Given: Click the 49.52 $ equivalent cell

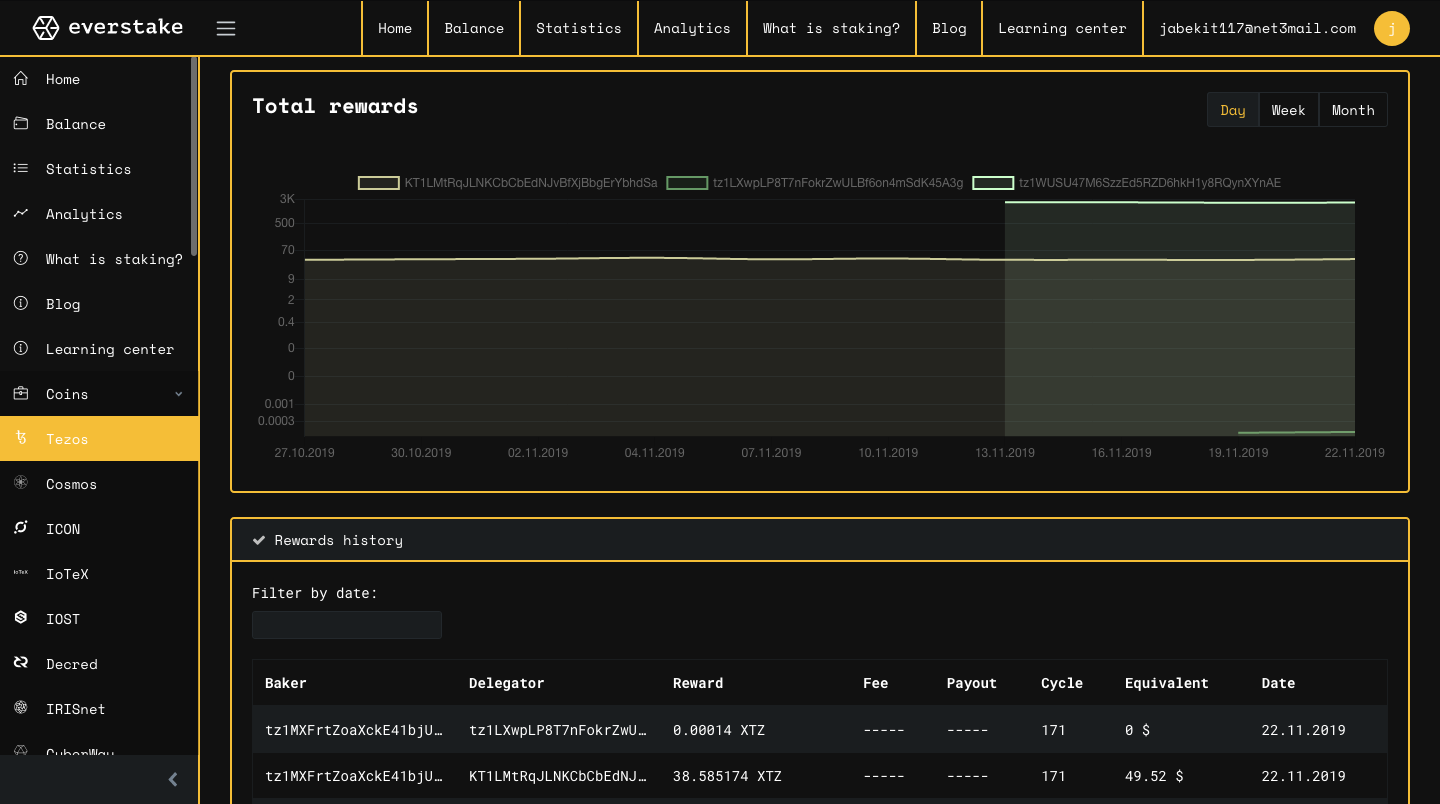Looking at the screenshot, I should 1154,776.
